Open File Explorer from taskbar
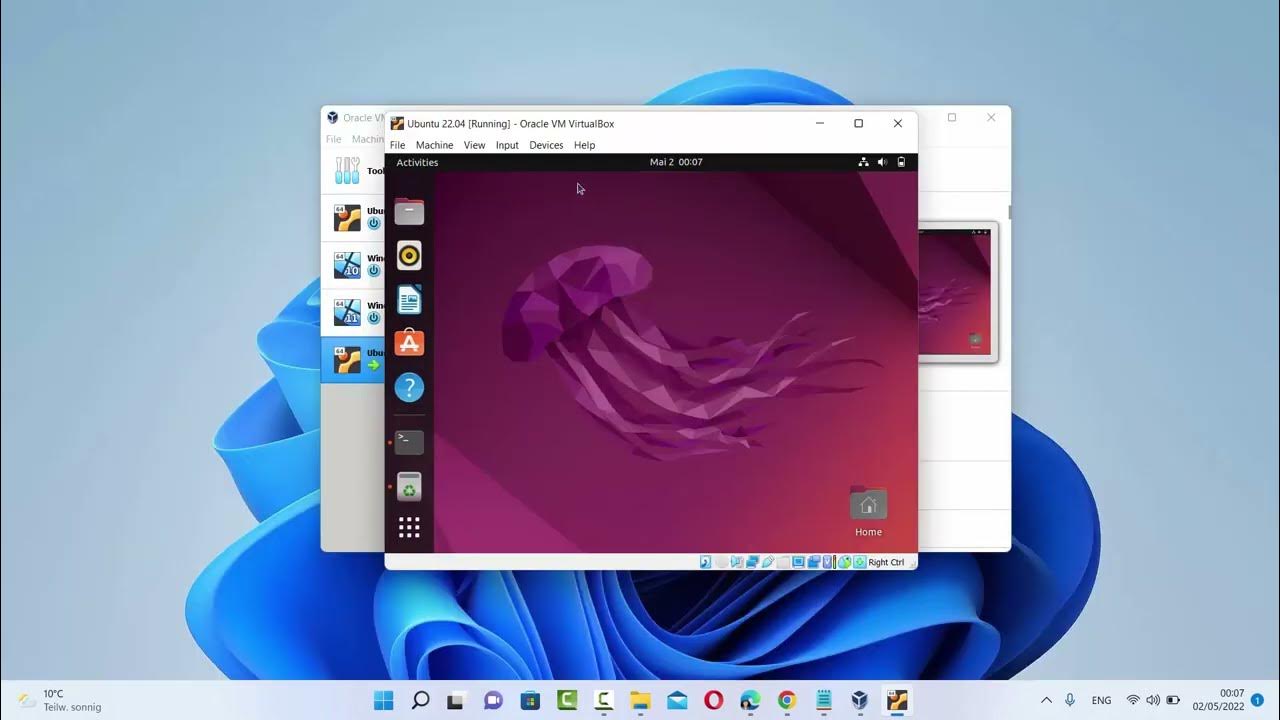Viewport: 1280px width, 720px height. (x=640, y=700)
